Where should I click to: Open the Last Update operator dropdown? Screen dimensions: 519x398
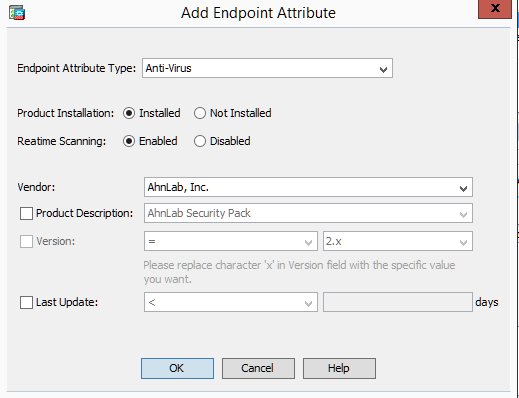(231, 302)
